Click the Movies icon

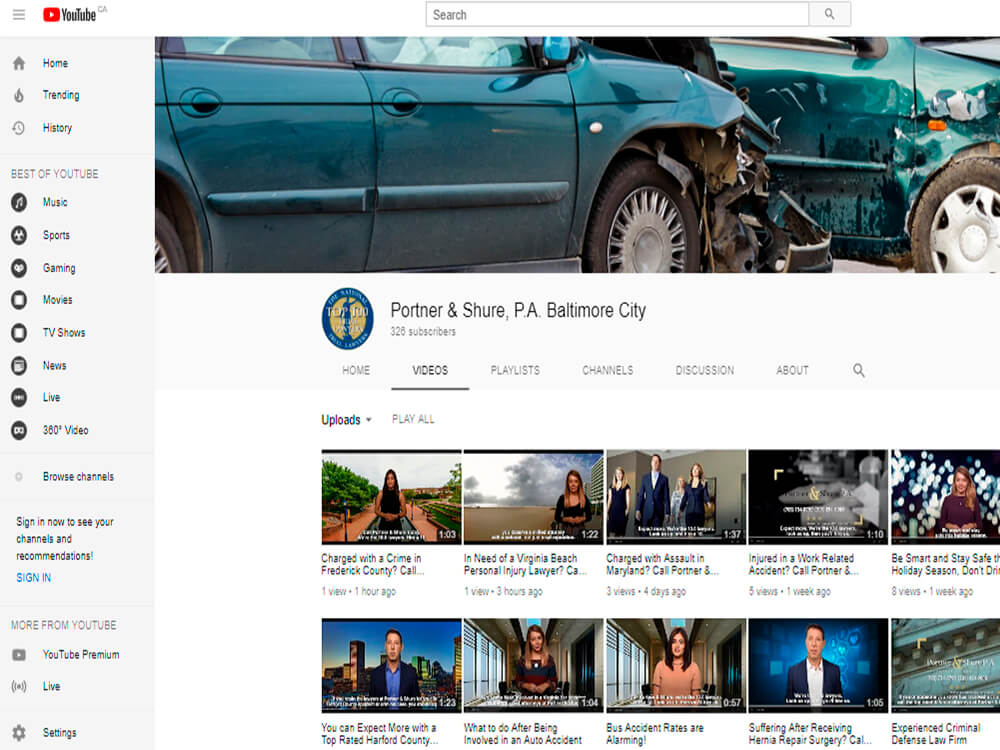[19, 300]
